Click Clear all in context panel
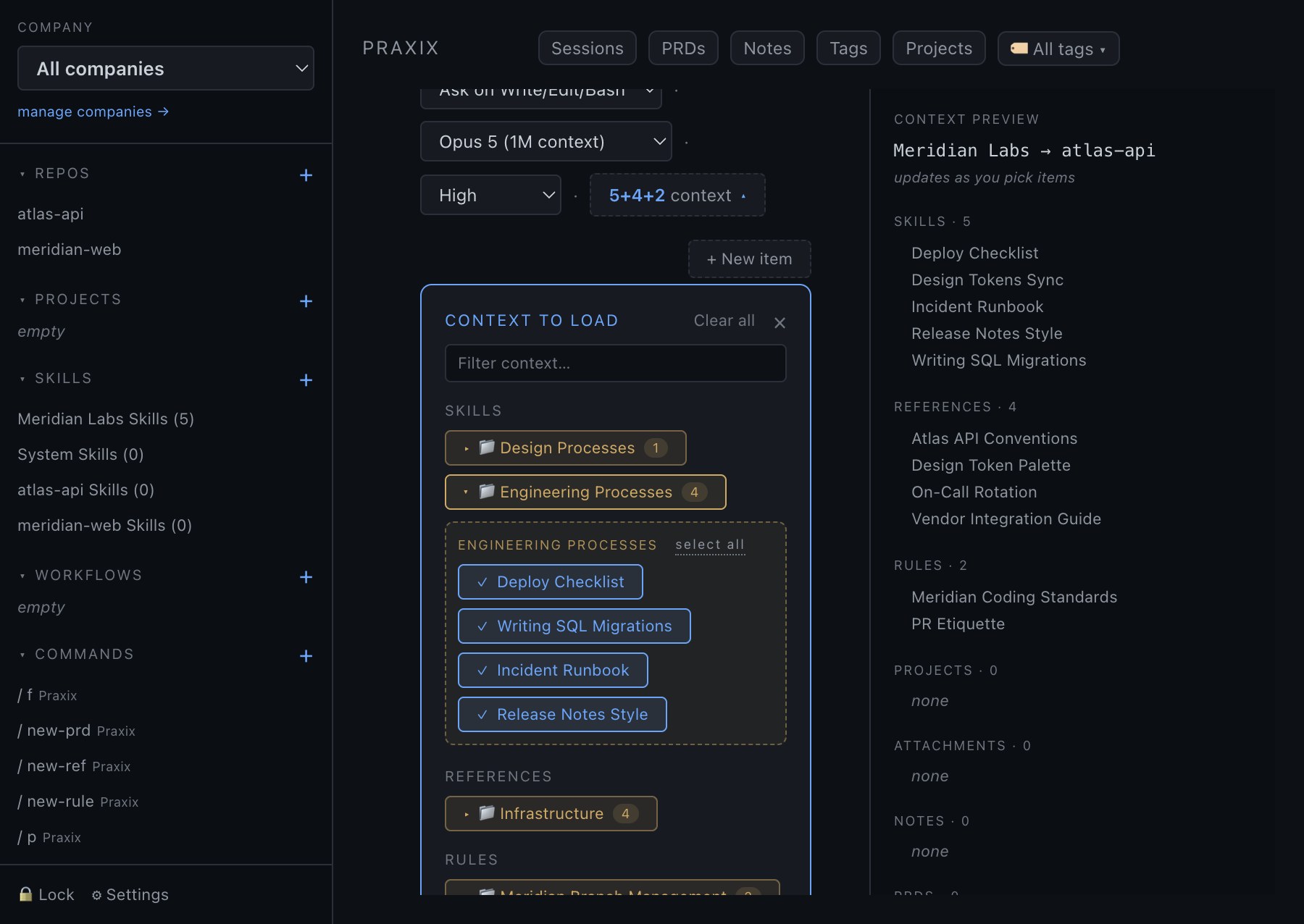 [x=724, y=321]
